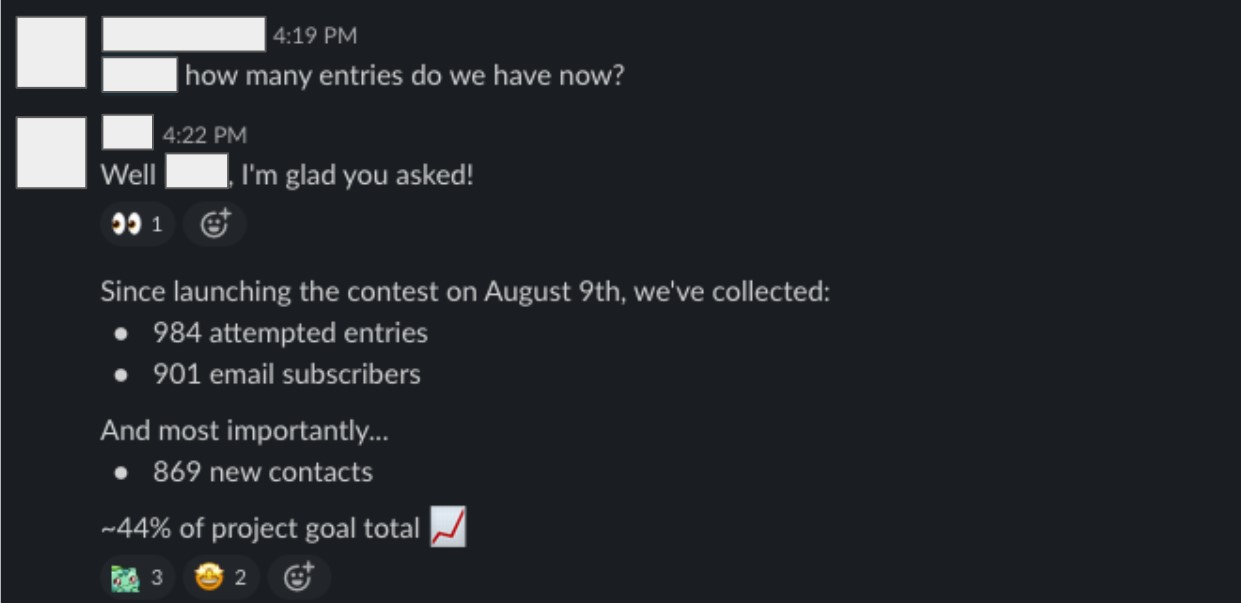Click sender name beside 4:19 PM timestamp
The height and width of the screenshot is (603, 1241).
click(184, 34)
